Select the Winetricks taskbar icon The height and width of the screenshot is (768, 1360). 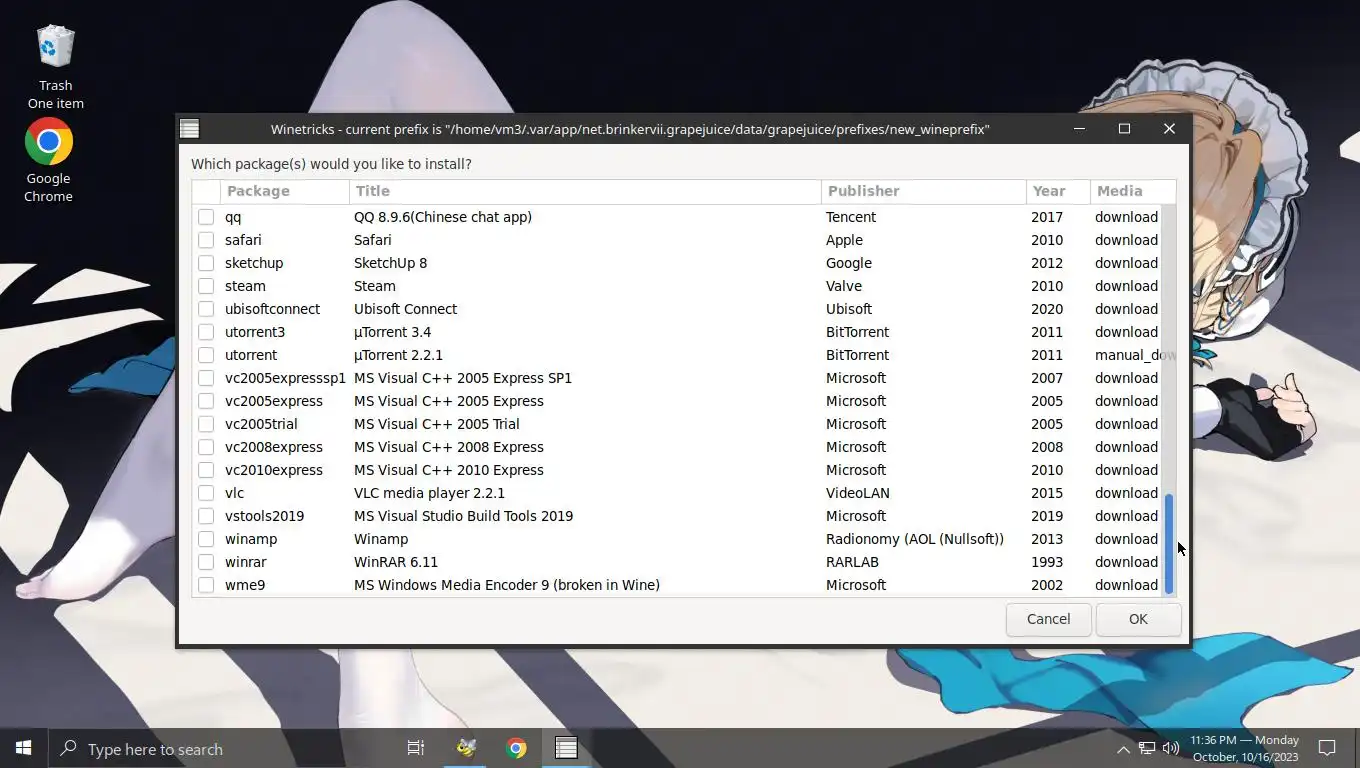[x=566, y=748]
